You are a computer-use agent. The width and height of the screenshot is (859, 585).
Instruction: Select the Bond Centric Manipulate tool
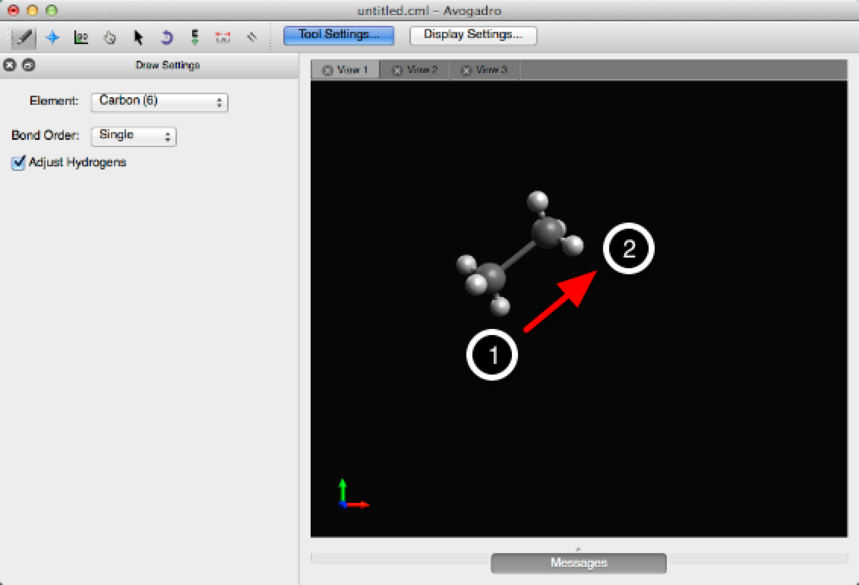pyautogui.click(x=81, y=37)
